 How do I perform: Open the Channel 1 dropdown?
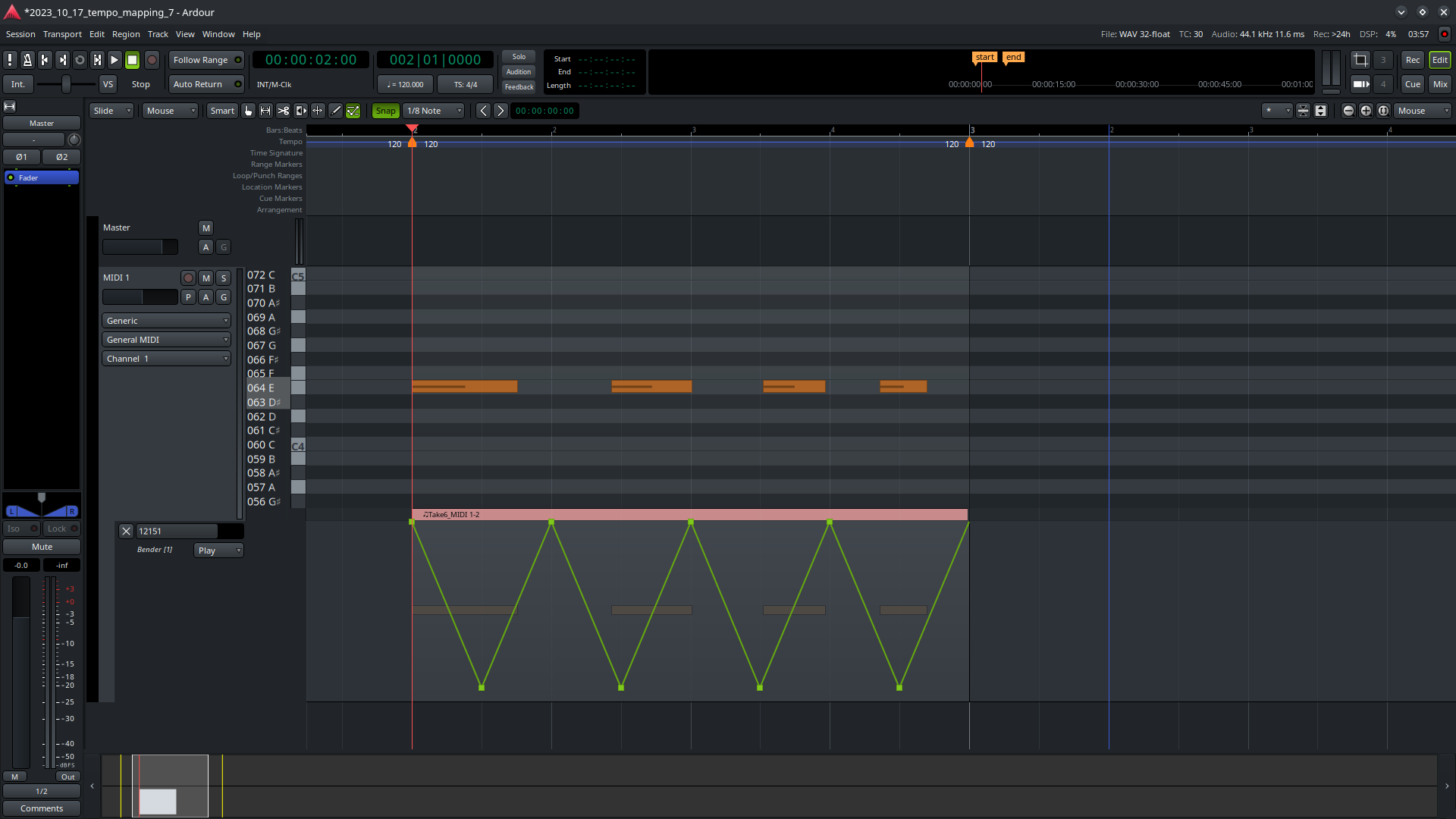point(166,359)
